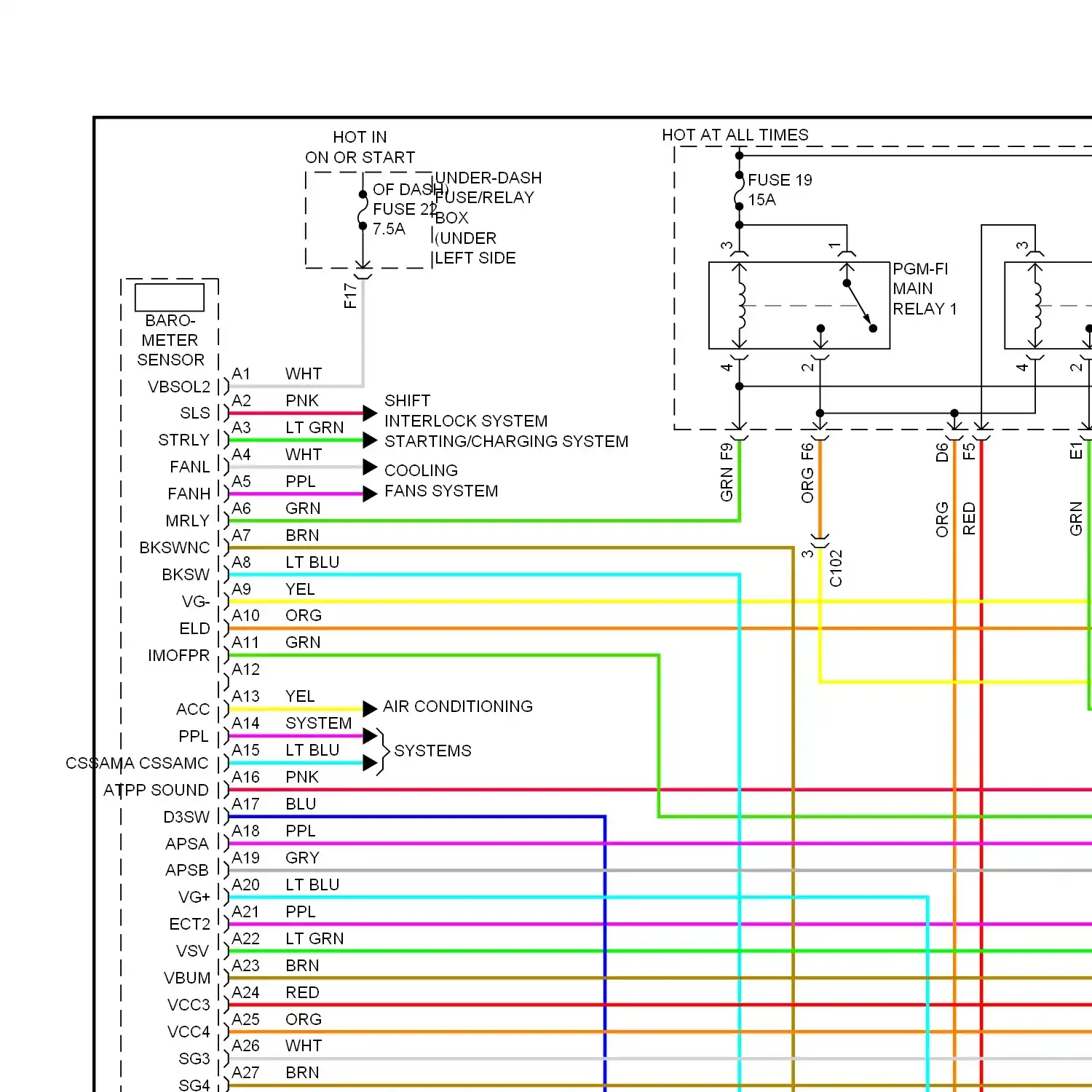Click the APSA signal name
This screenshot has height=1092, width=1092.
pos(187,844)
